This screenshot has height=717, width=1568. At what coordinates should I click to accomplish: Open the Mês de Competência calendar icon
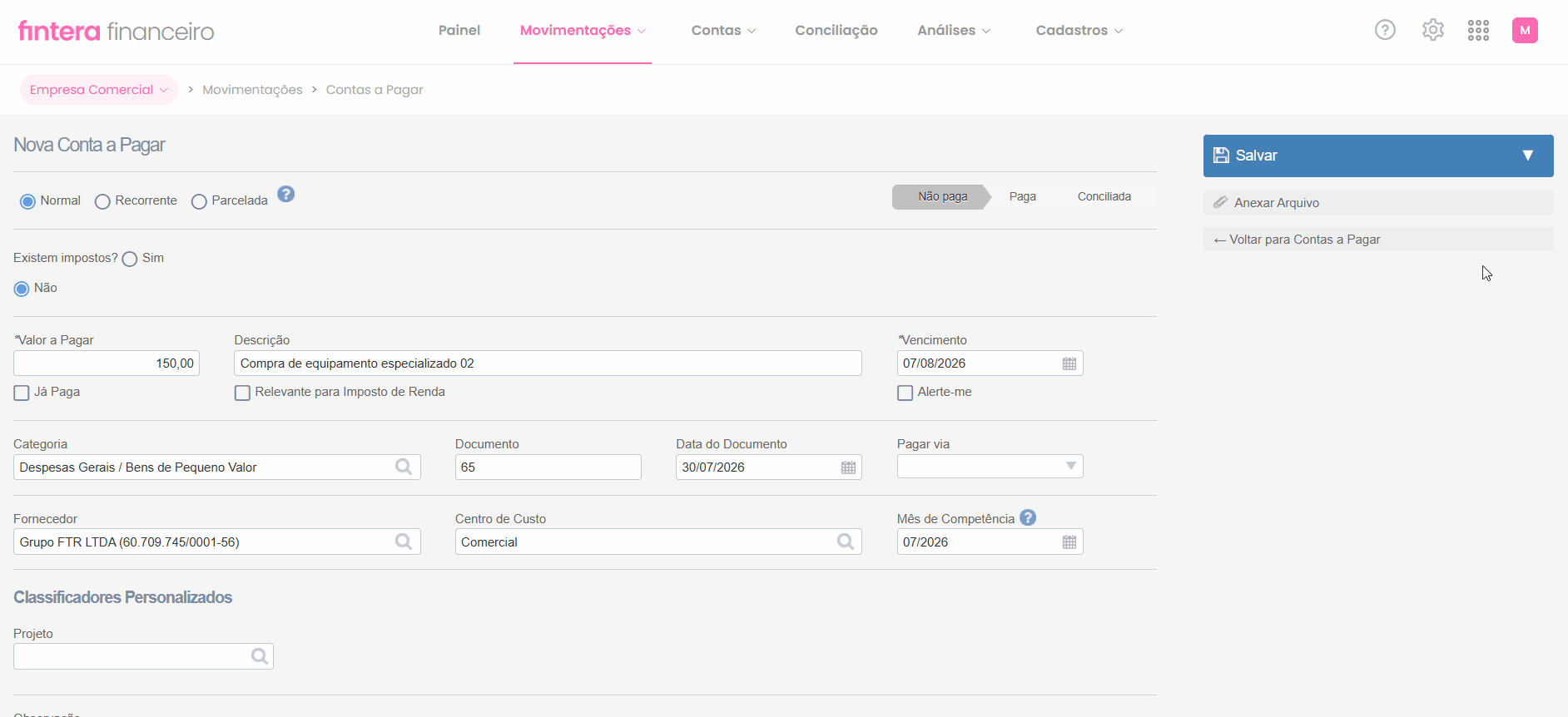tap(1069, 542)
